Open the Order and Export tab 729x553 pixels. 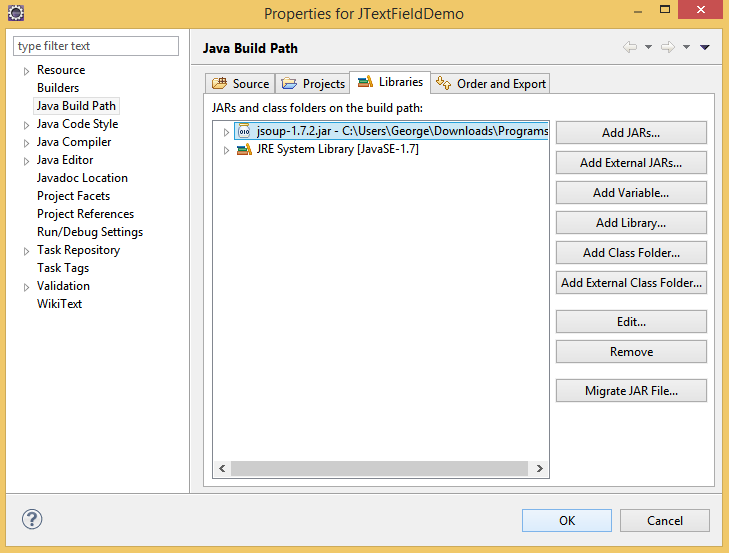[491, 84]
